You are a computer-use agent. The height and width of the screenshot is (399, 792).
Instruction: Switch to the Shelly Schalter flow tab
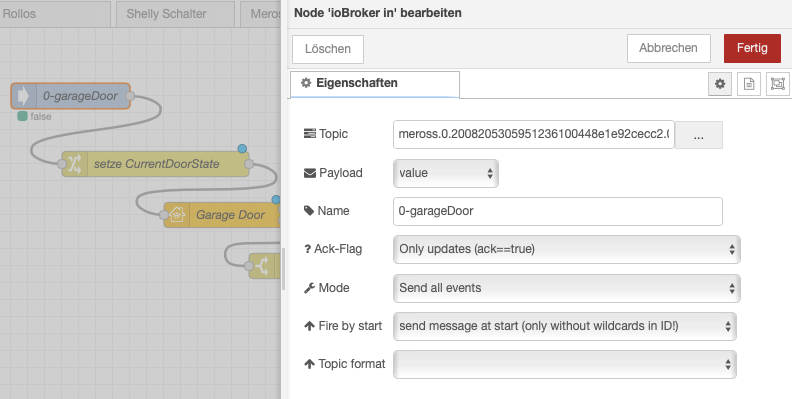175,14
